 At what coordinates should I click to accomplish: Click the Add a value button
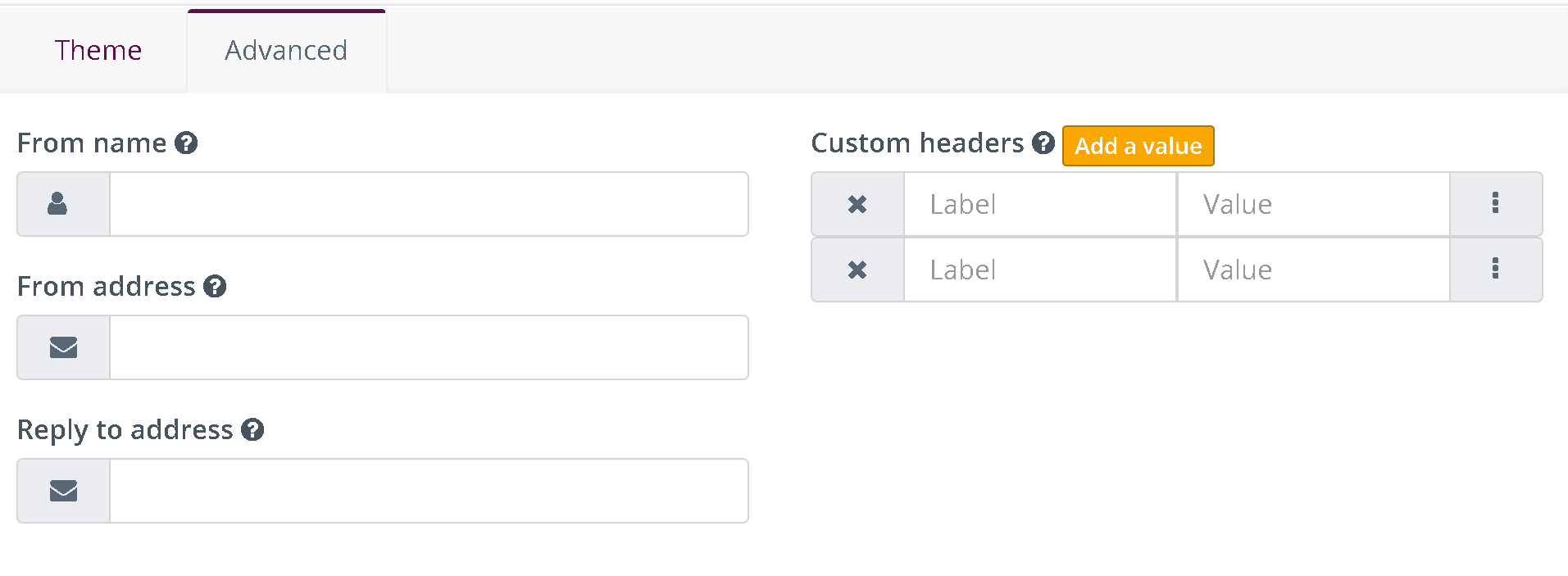pos(1138,145)
